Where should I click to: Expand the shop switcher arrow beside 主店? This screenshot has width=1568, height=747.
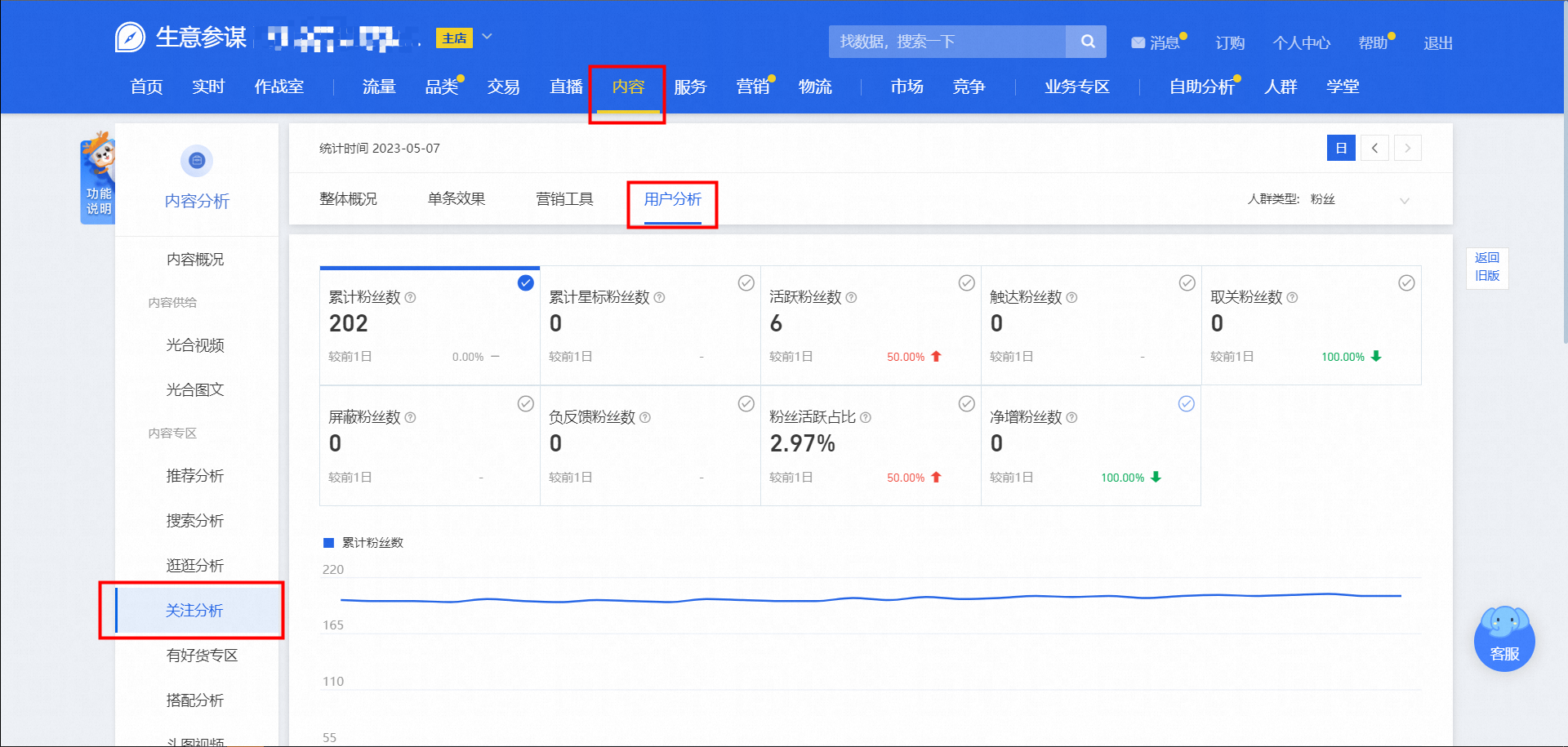487,37
